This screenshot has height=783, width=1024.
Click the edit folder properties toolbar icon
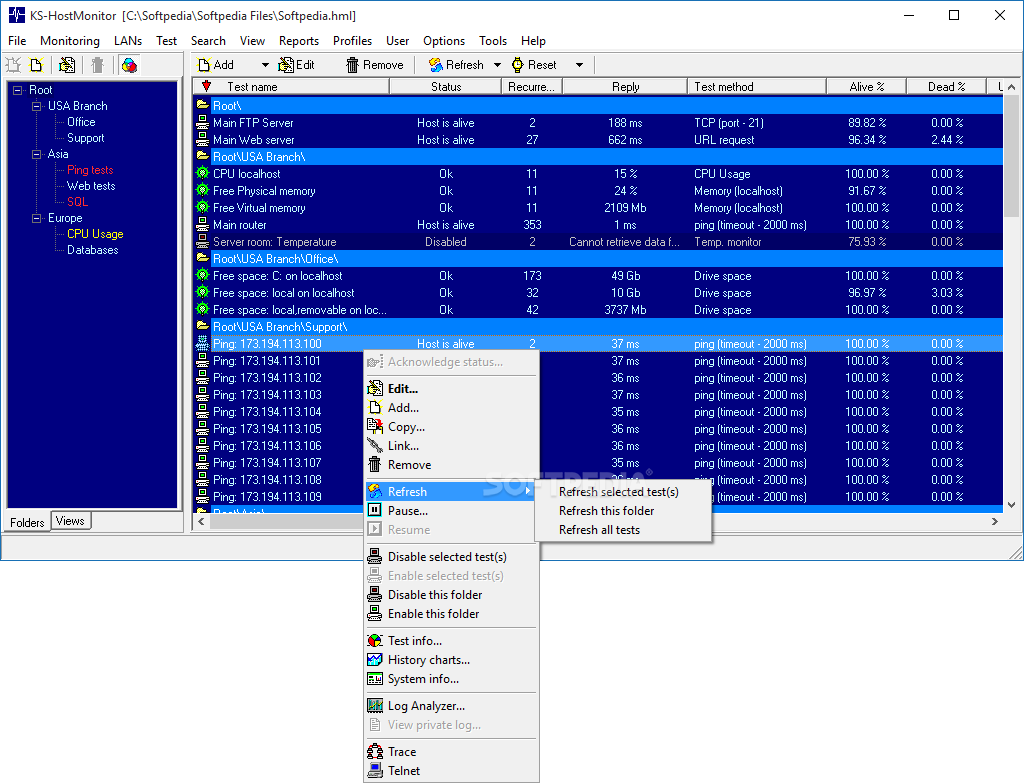67,65
